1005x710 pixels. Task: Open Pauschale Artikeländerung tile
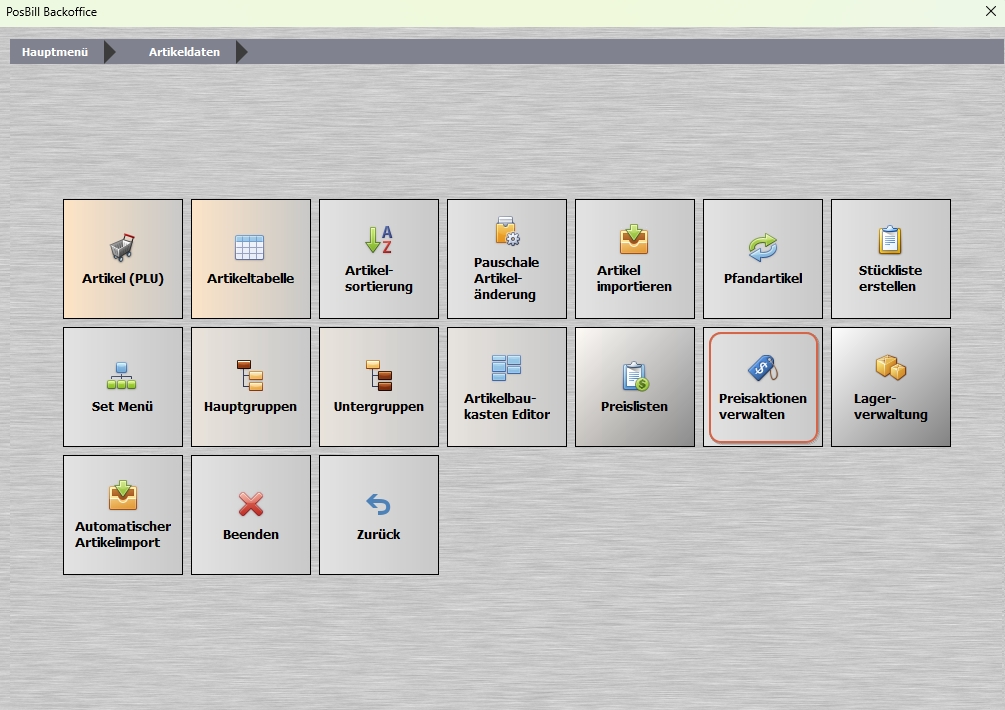point(507,259)
